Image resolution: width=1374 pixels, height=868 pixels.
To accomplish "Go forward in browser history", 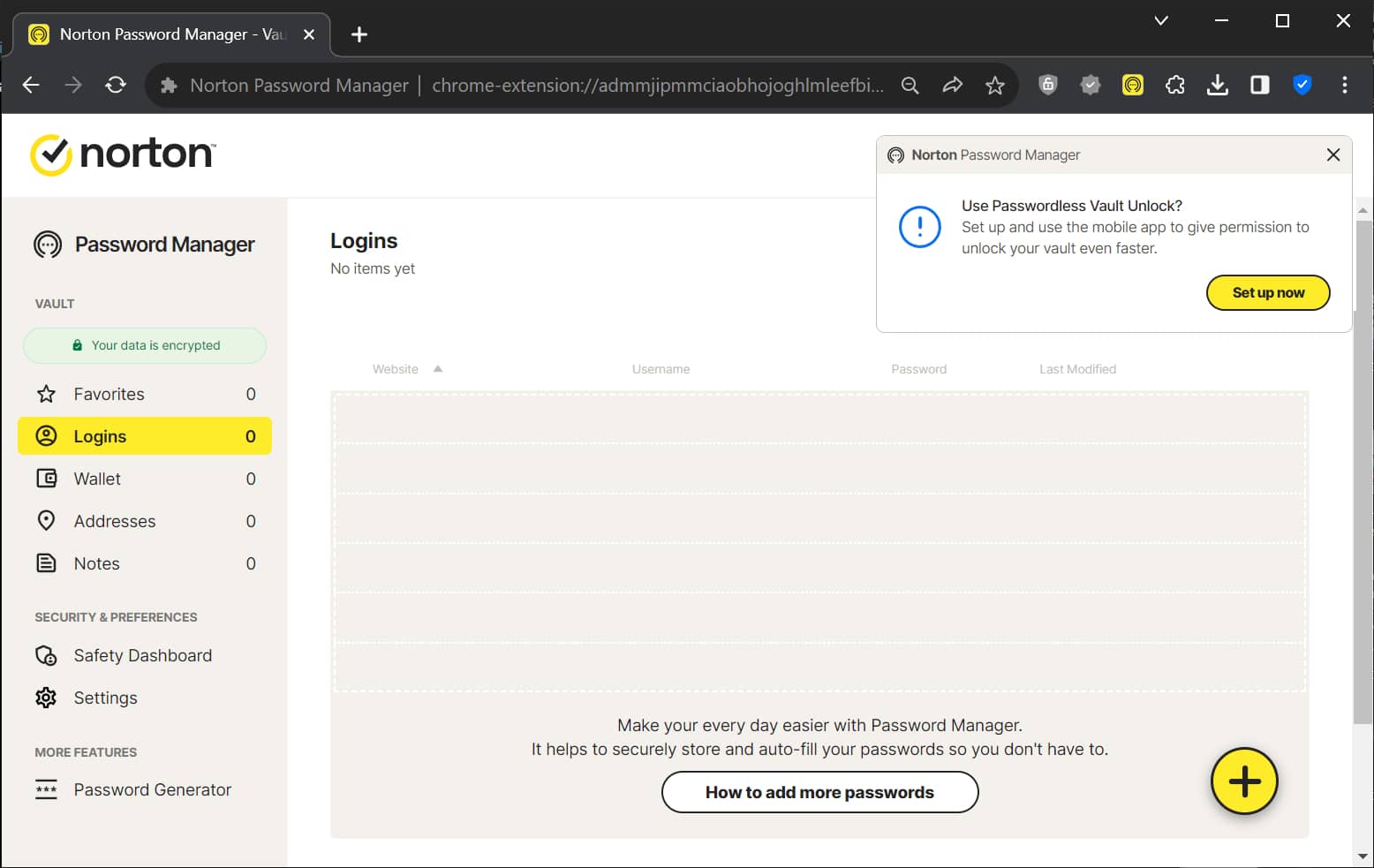I will click(73, 85).
